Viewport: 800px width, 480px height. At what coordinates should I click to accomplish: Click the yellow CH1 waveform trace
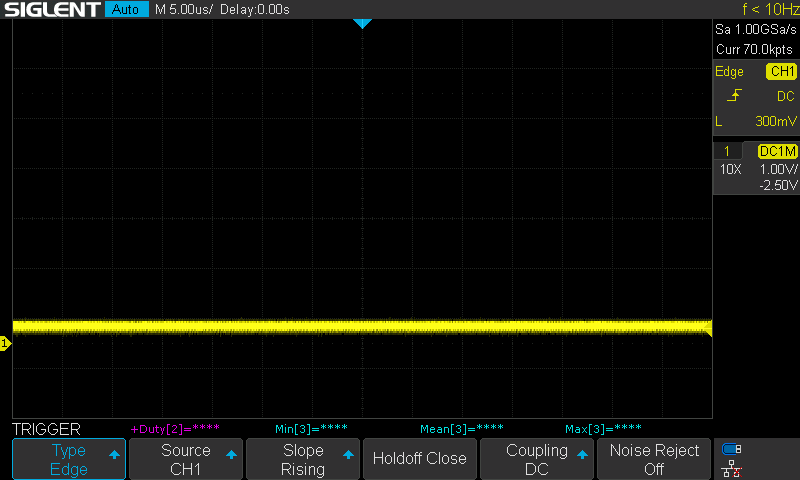[x=362, y=327]
